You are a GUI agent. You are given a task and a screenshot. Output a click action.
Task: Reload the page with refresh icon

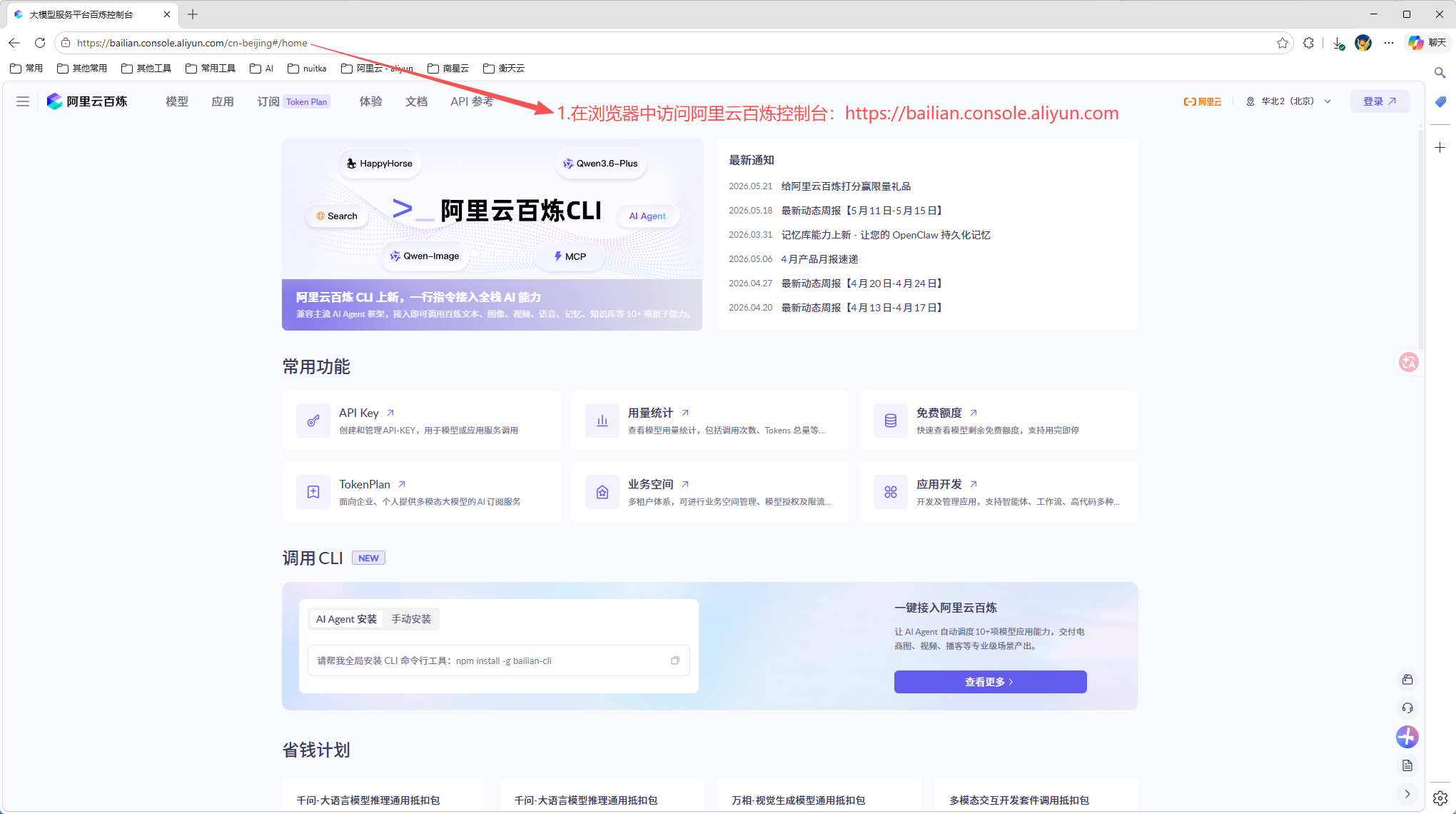coord(40,43)
